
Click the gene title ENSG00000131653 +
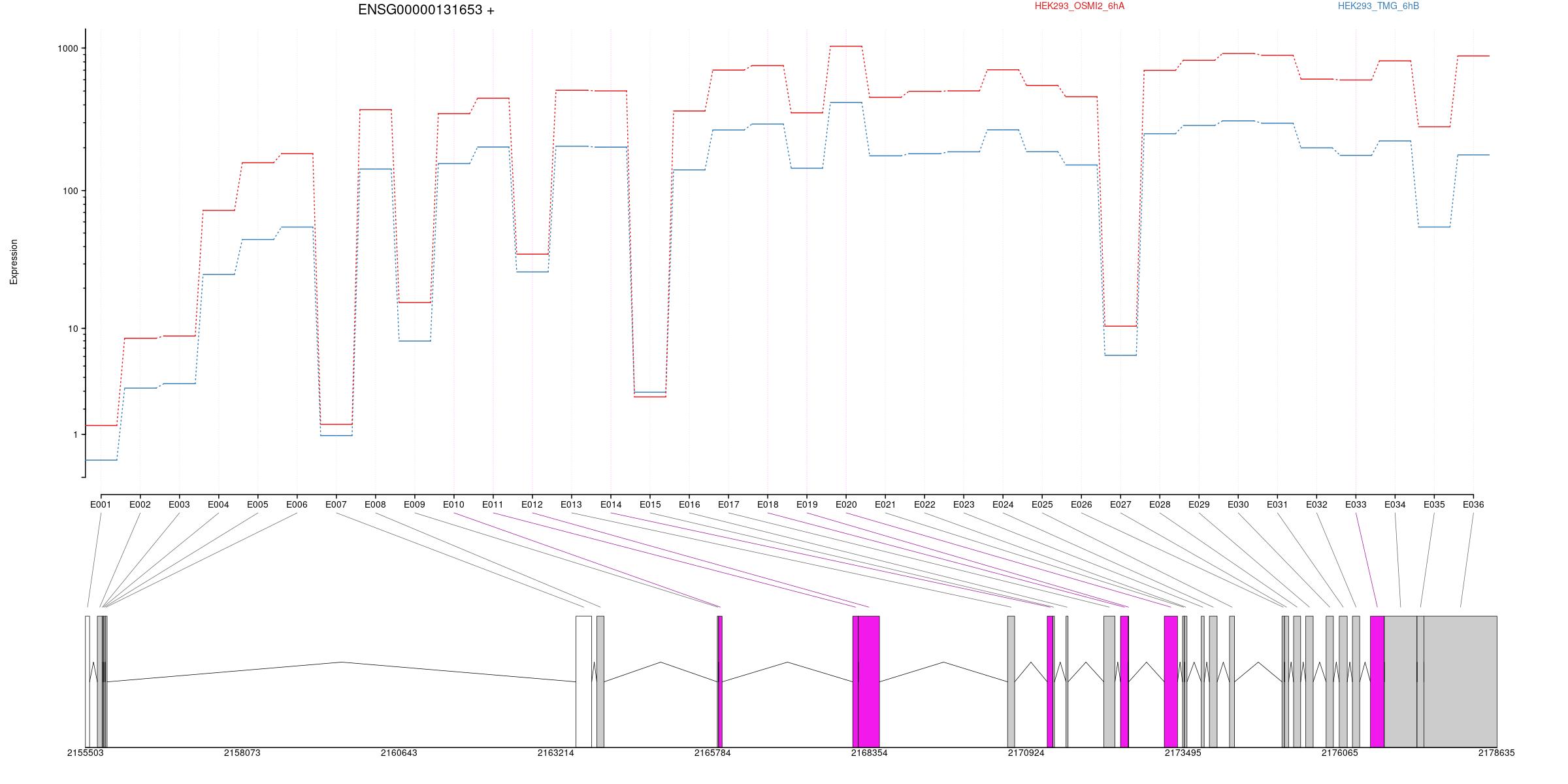[x=426, y=10]
